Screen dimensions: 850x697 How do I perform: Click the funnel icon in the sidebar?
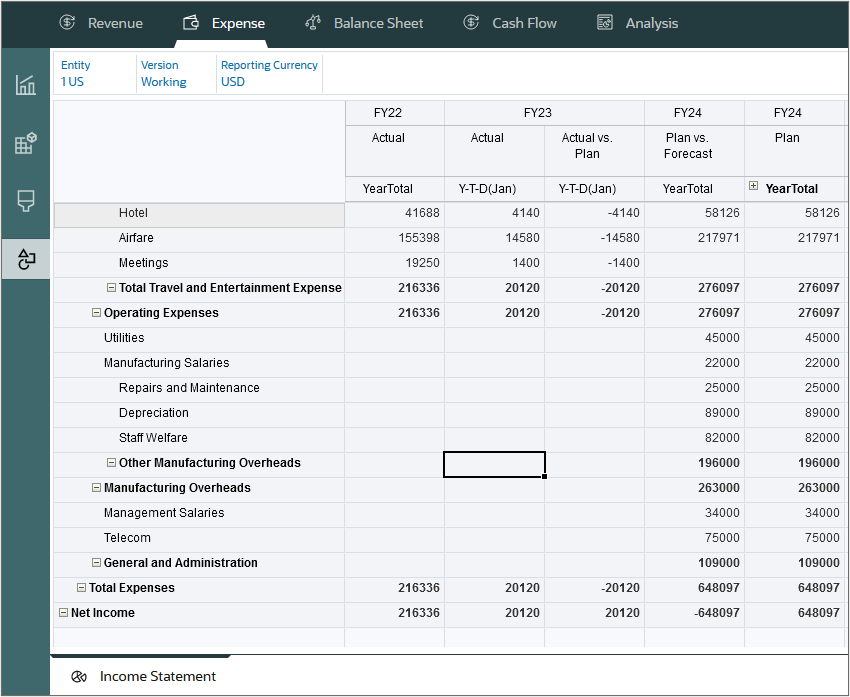[25, 199]
